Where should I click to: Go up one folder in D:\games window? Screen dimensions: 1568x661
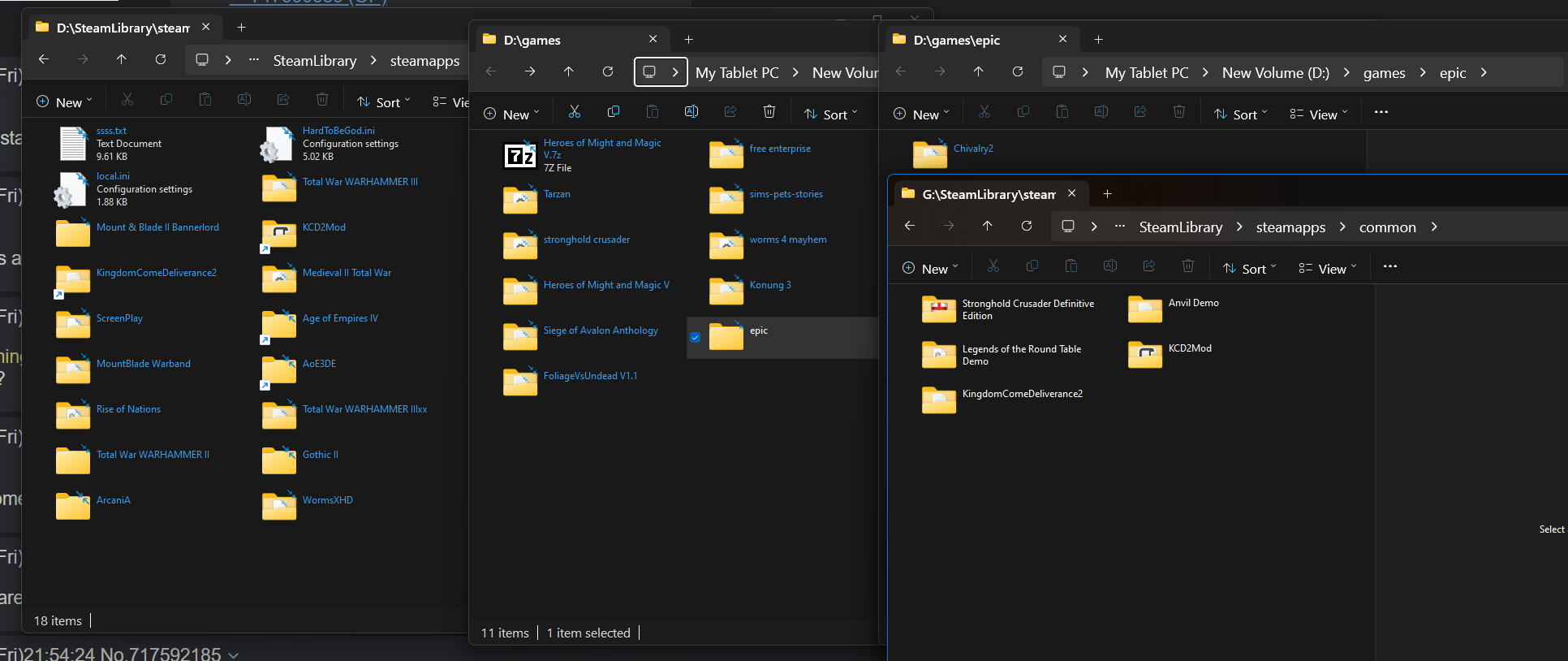point(569,71)
